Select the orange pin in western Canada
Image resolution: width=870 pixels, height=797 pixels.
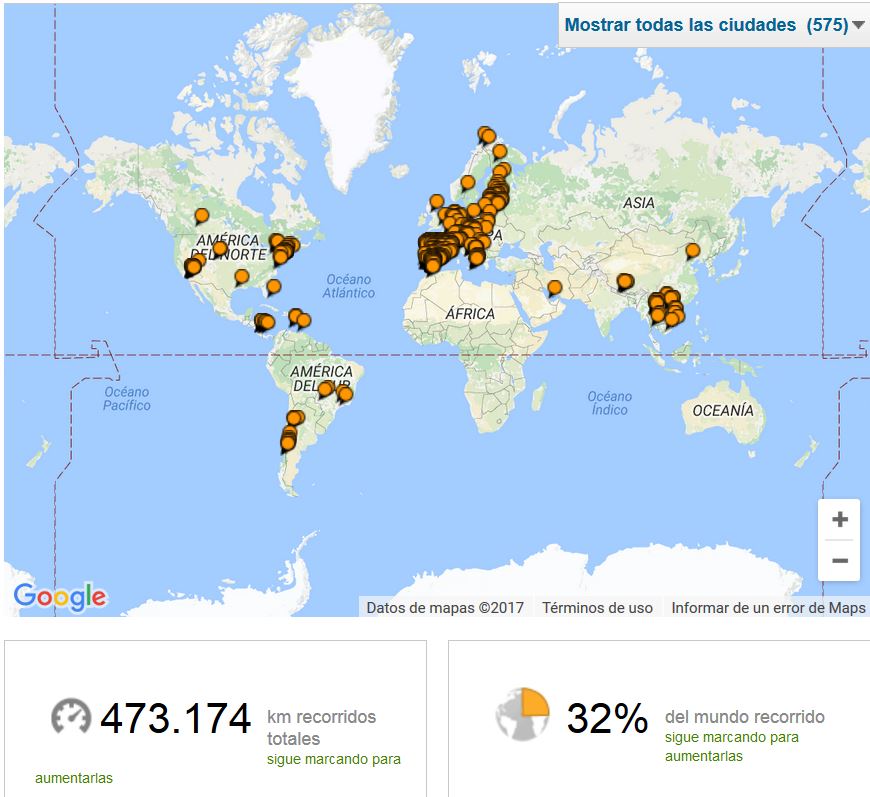tap(201, 215)
